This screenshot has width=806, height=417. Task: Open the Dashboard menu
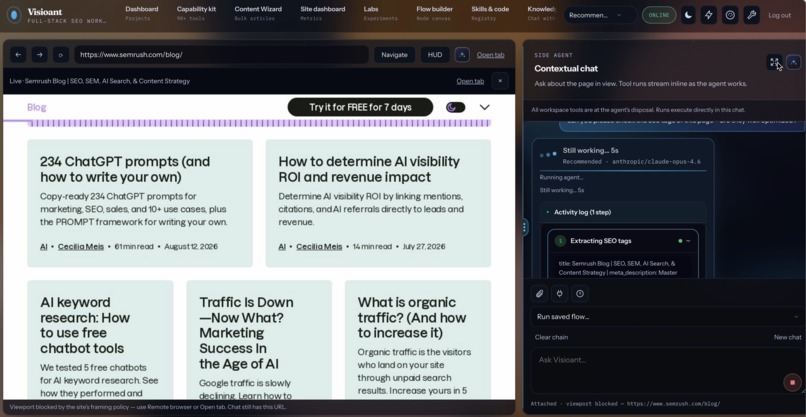point(142,13)
